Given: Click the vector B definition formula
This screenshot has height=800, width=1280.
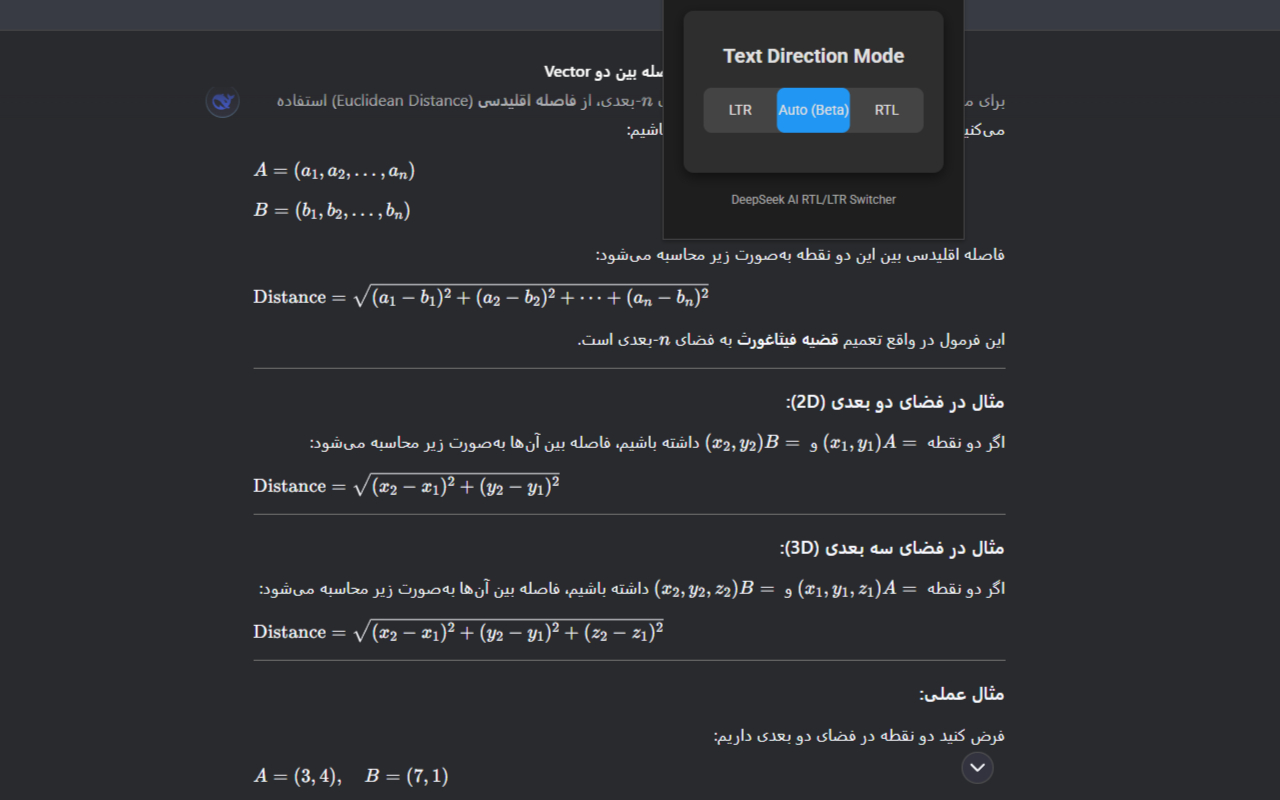Looking at the screenshot, I should [x=332, y=211].
